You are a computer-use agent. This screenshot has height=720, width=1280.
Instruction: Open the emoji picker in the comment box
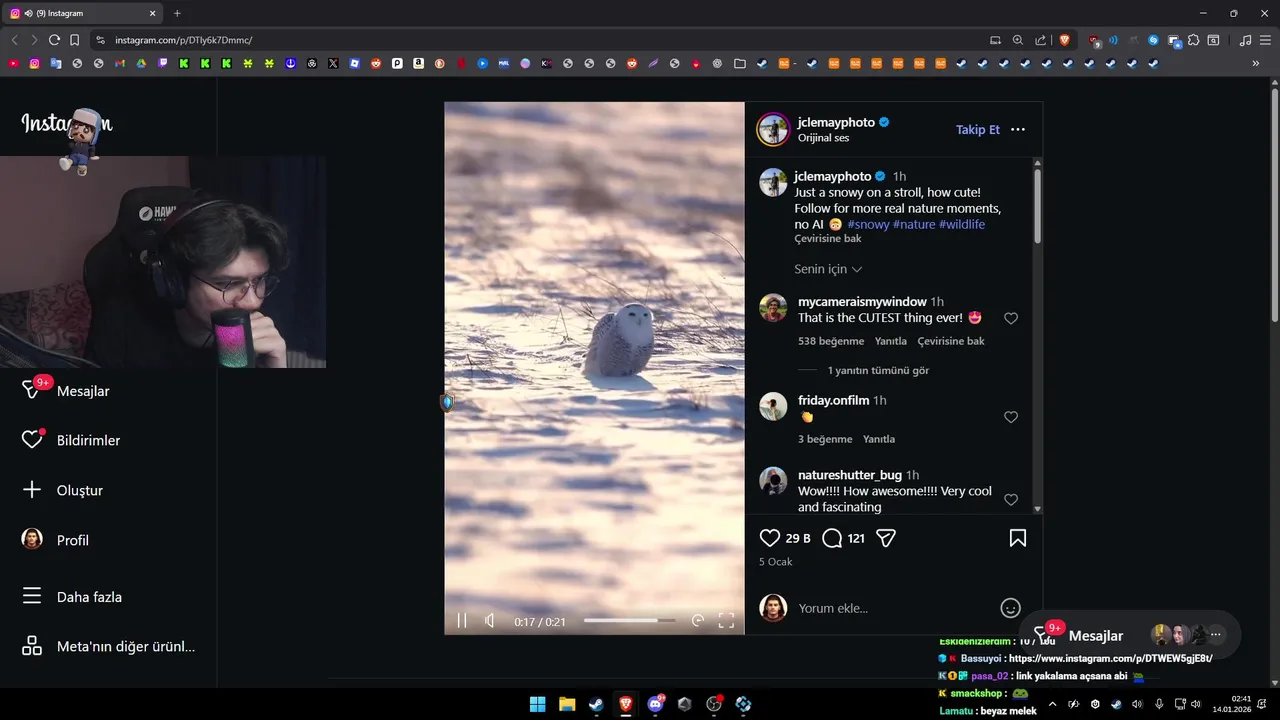coord(1011,608)
